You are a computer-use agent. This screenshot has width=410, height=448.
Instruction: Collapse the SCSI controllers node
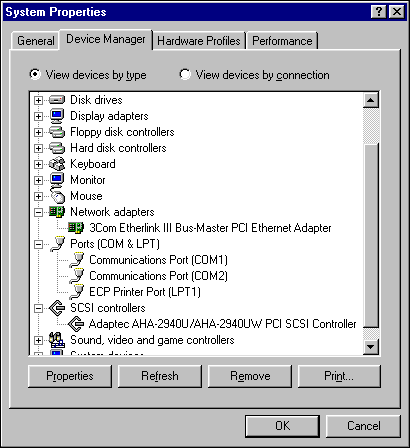tap(39, 308)
